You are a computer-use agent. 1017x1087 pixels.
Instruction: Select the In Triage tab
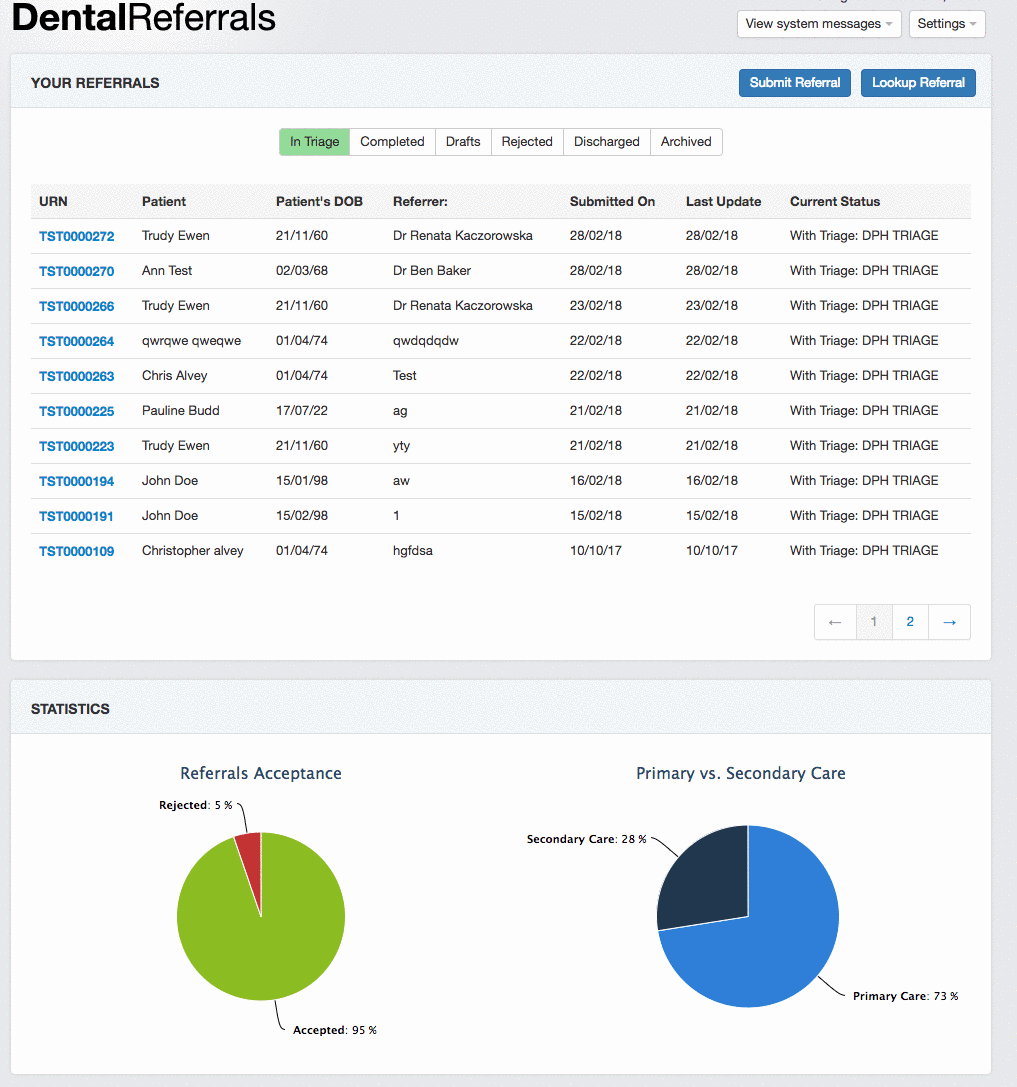(x=315, y=141)
